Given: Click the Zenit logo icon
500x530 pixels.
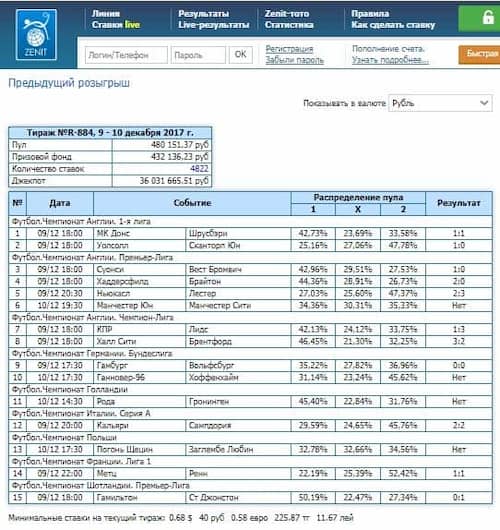Looking at the screenshot, I should pos(36,34).
